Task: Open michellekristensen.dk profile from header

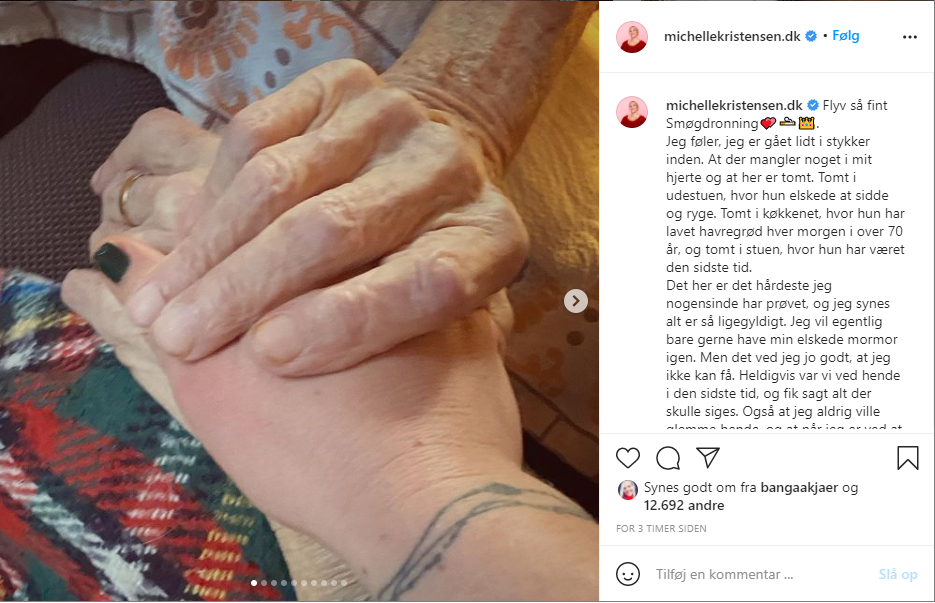Action: [x=732, y=36]
